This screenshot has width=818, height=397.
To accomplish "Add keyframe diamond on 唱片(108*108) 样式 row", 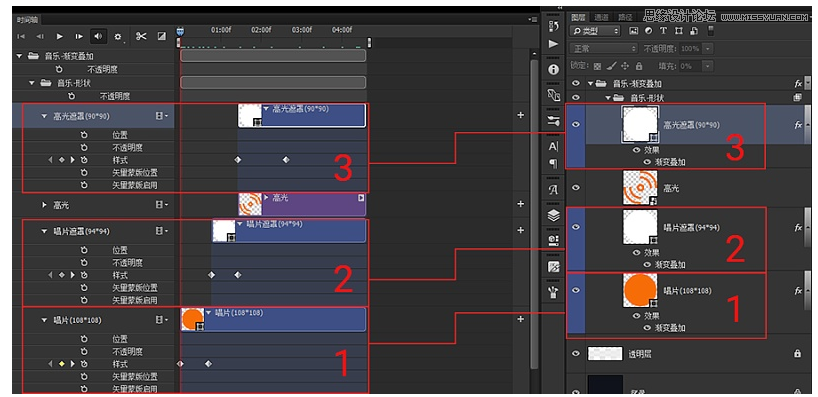I will pos(62,364).
